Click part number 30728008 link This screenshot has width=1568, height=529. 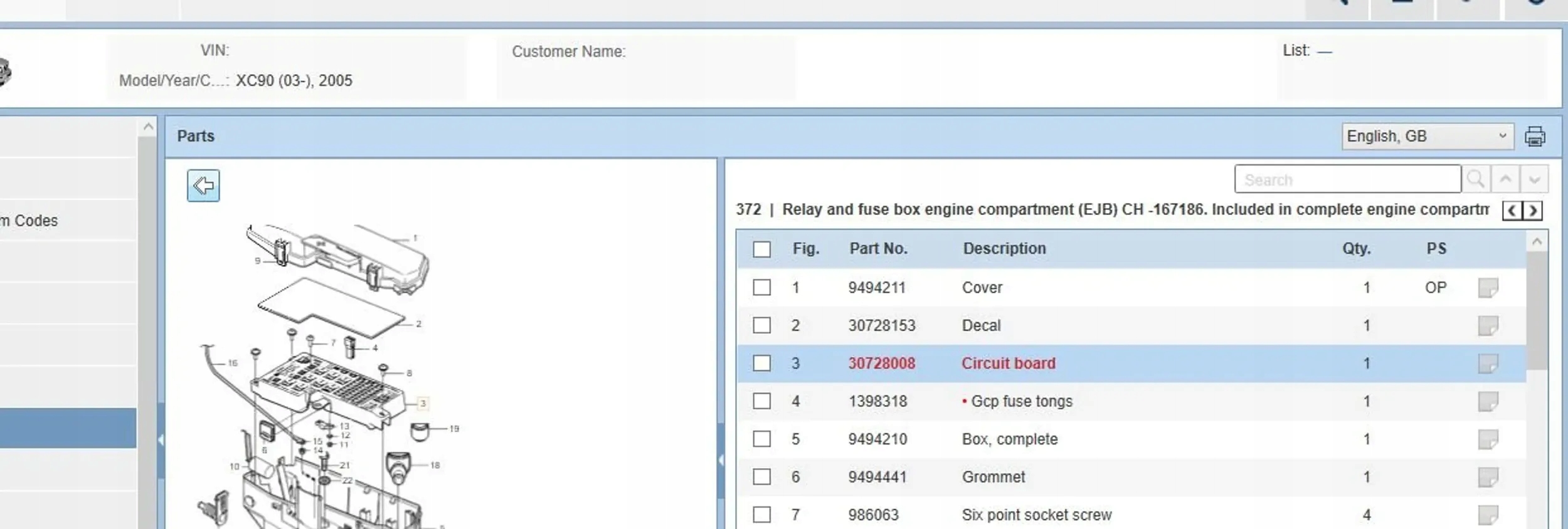click(x=881, y=364)
